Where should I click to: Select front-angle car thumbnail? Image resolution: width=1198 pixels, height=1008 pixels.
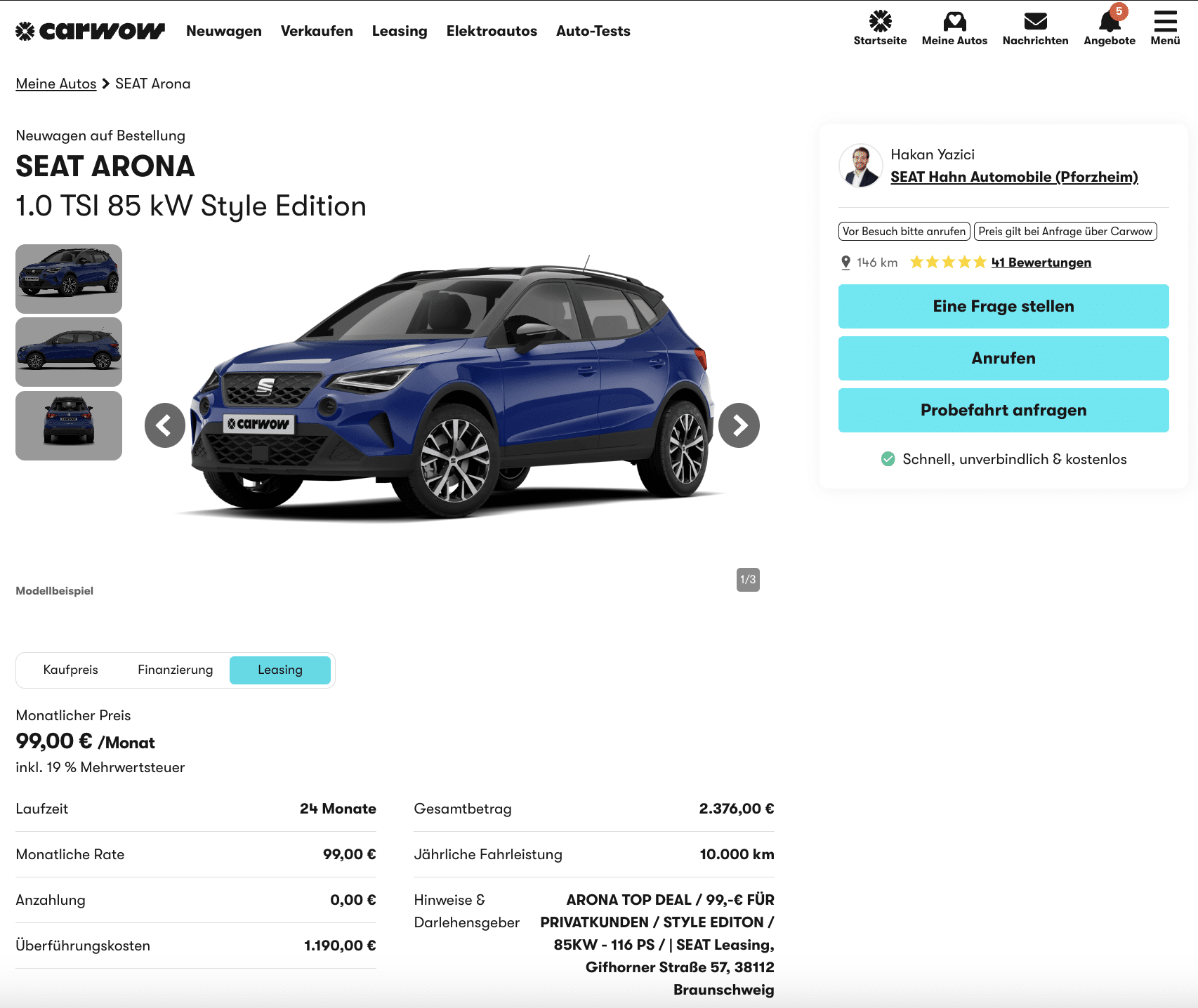pyautogui.click(x=69, y=279)
